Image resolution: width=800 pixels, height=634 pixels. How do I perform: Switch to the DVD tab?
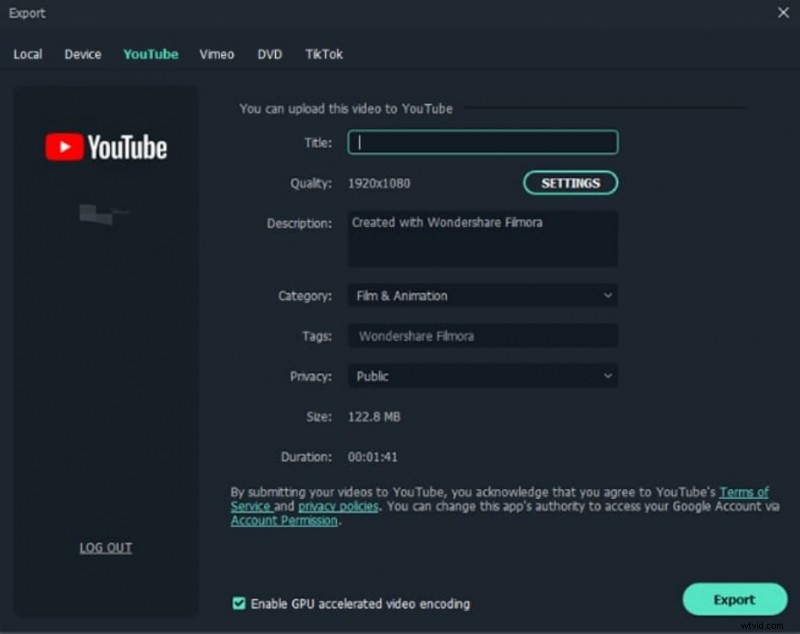pyautogui.click(x=269, y=54)
